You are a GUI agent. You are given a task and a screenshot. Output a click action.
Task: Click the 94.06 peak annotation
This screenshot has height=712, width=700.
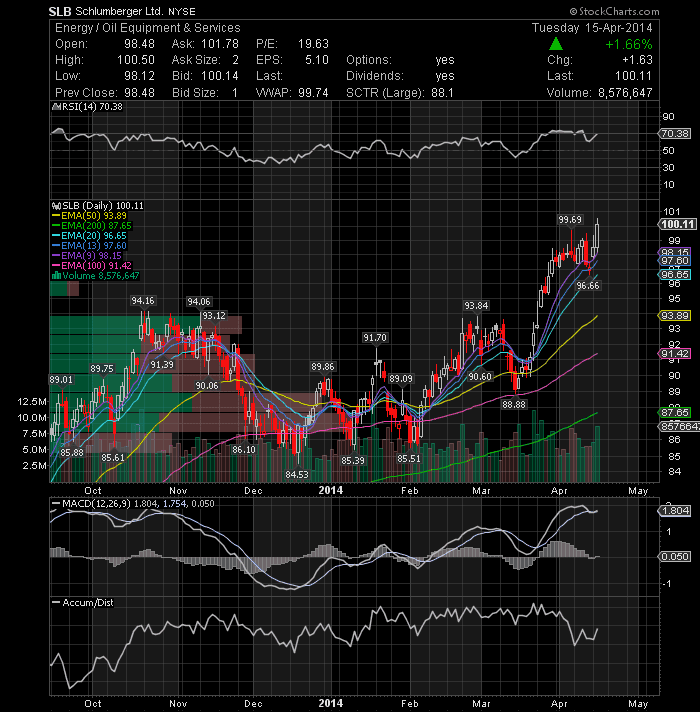[x=199, y=302]
